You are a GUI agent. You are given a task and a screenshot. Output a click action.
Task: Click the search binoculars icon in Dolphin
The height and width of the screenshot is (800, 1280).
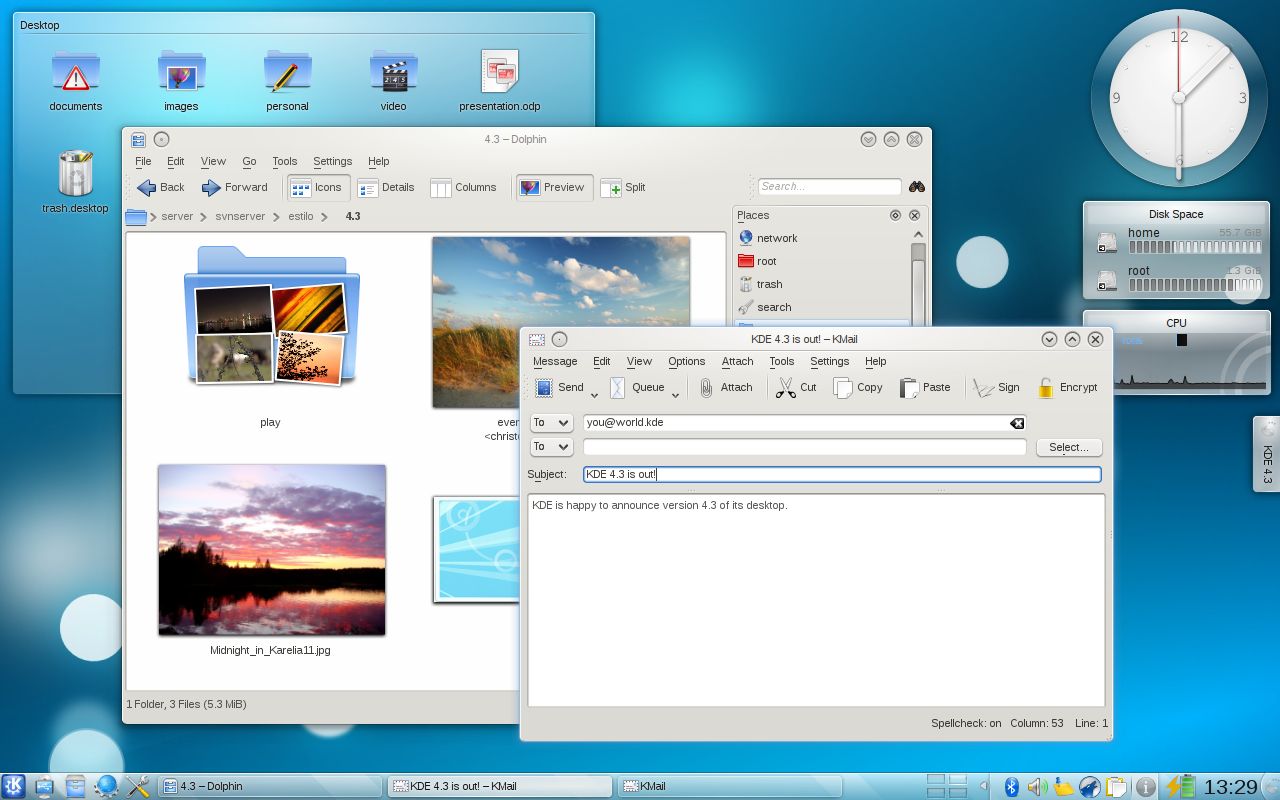(x=916, y=186)
